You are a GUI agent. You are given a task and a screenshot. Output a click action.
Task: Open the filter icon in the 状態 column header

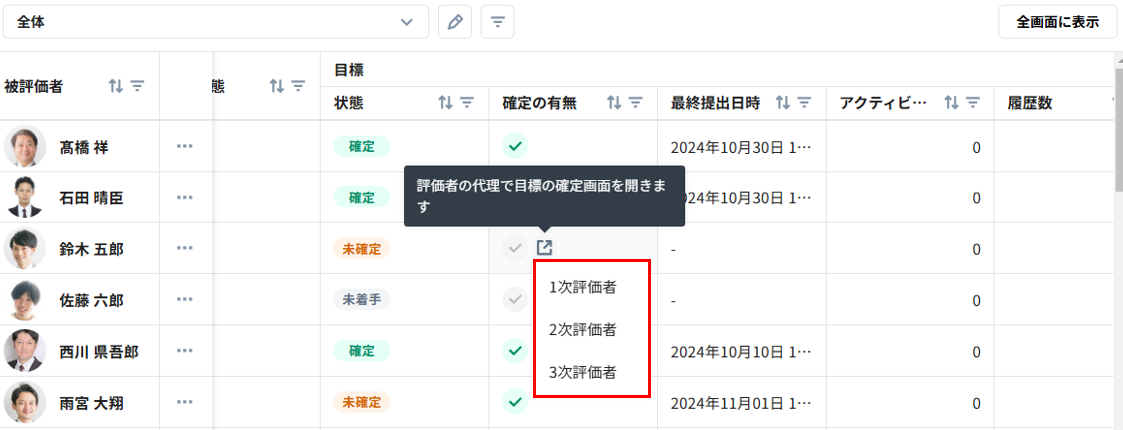(x=466, y=103)
